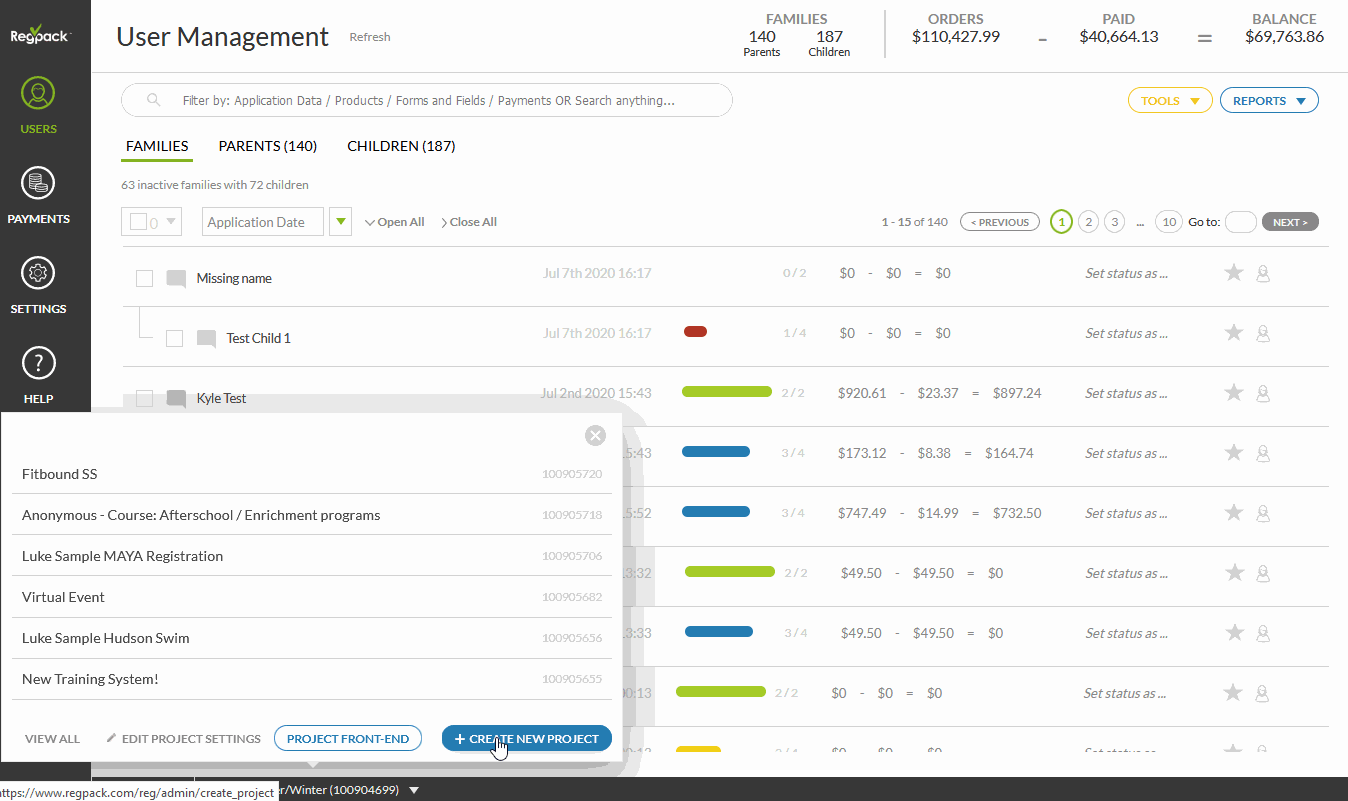1348x801 pixels.
Task: Open the Users section in sidebar
Action: tap(38, 105)
